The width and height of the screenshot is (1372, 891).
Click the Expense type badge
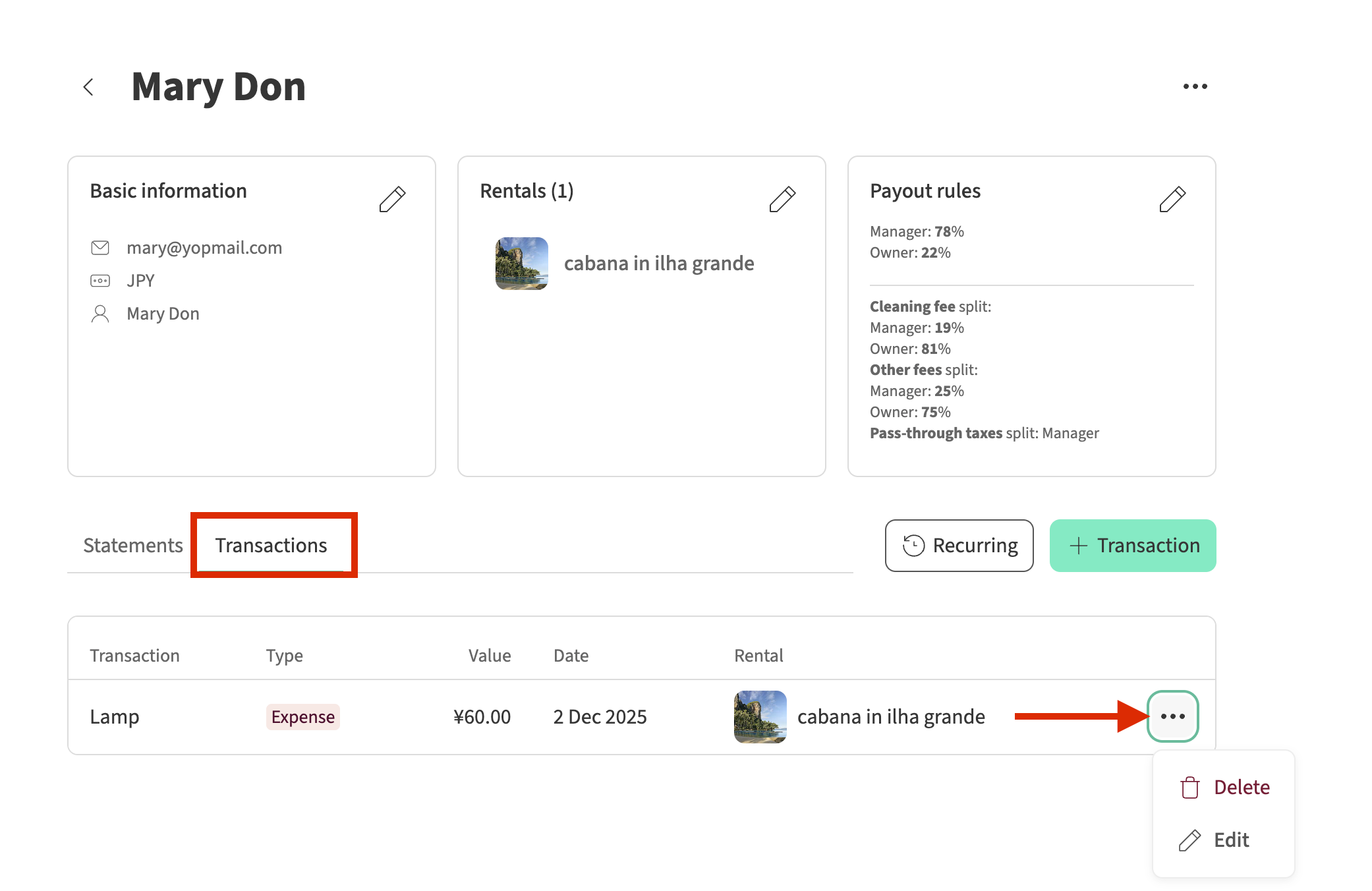303,717
